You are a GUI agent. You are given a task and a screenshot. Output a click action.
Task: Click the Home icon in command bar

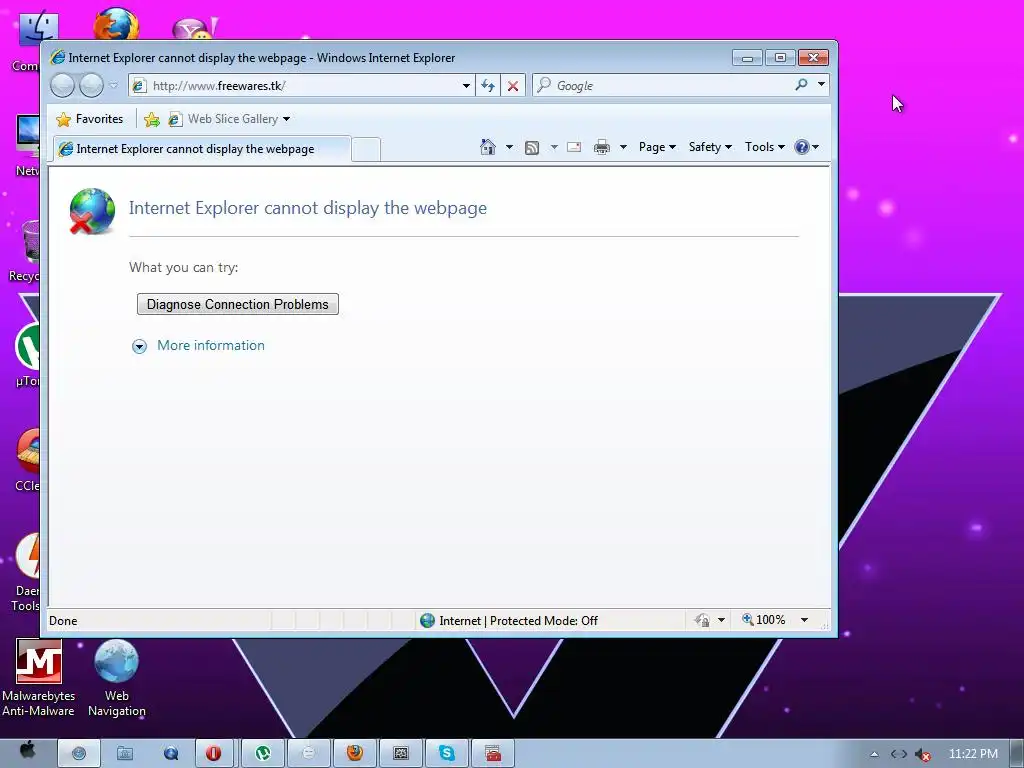pyautogui.click(x=488, y=147)
